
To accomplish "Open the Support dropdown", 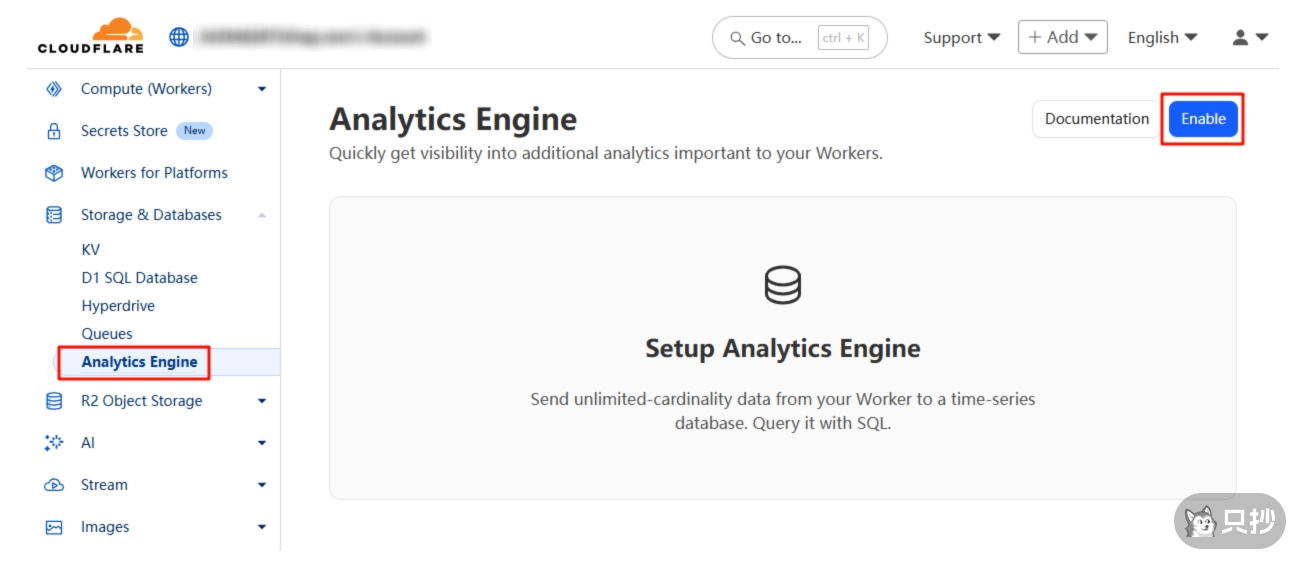I will pyautogui.click(x=961, y=37).
